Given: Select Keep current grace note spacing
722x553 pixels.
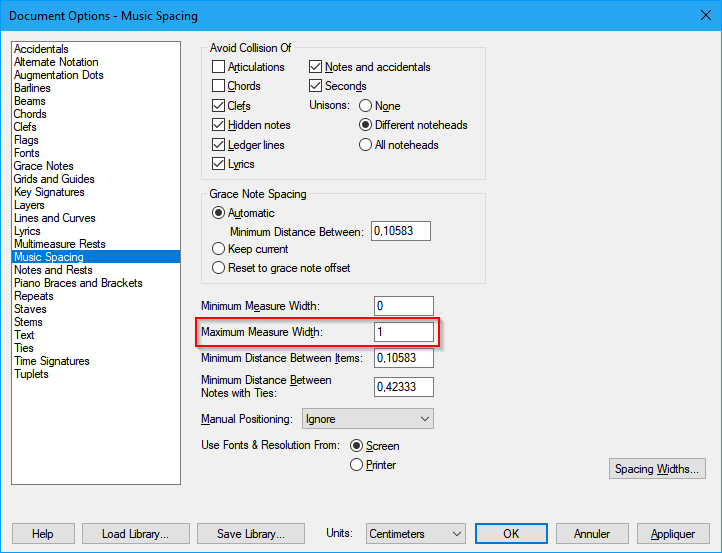Looking at the screenshot, I should coord(218,249).
